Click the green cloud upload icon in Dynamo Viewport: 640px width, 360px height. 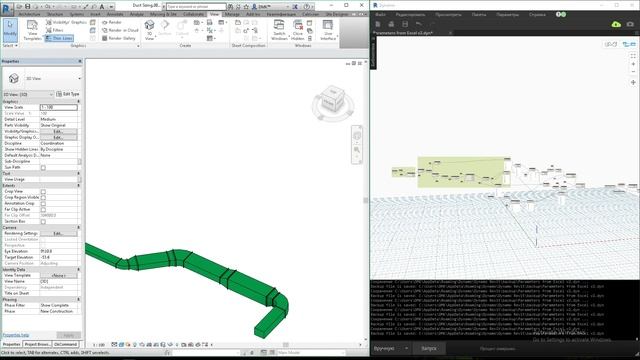point(616,24)
